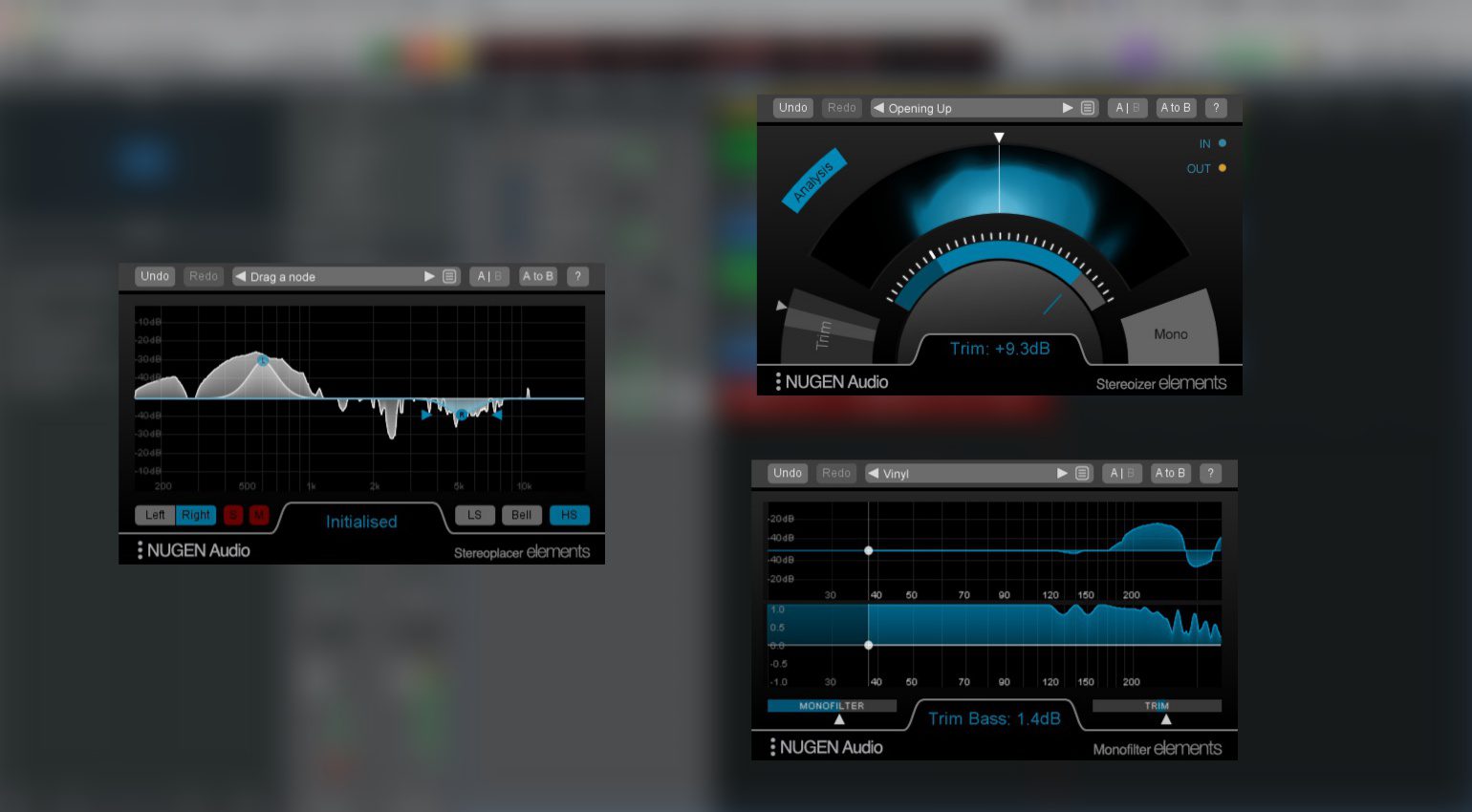Open the preset list icon in Stereoizer

click(x=1088, y=108)
